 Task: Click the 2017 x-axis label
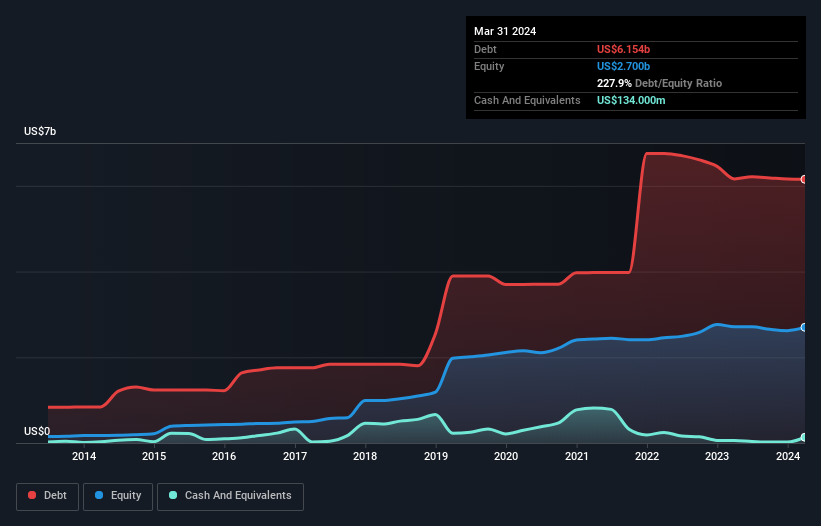pos(295,456)
